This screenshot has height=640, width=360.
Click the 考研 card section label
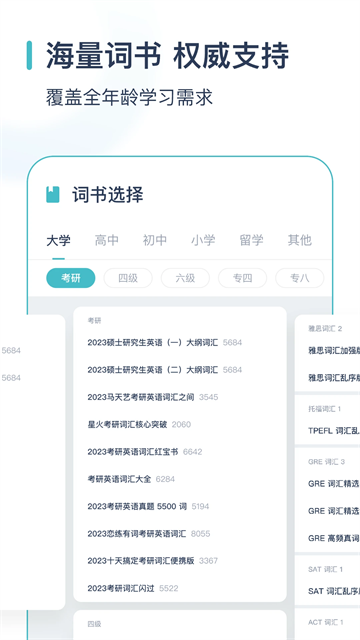click(94, 321)
